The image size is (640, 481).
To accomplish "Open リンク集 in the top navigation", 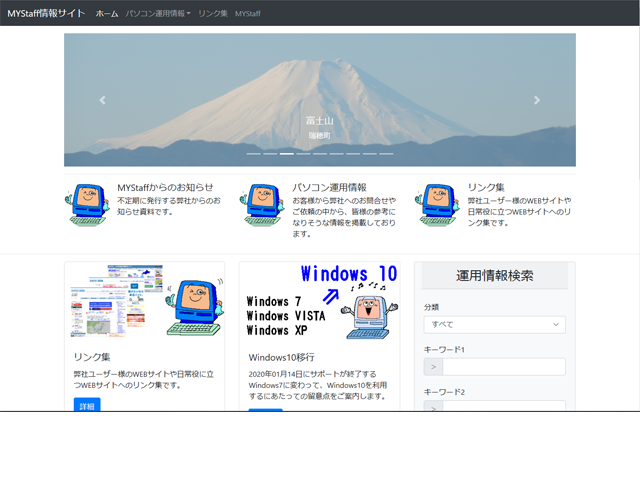I will click(x=213, y=14).
